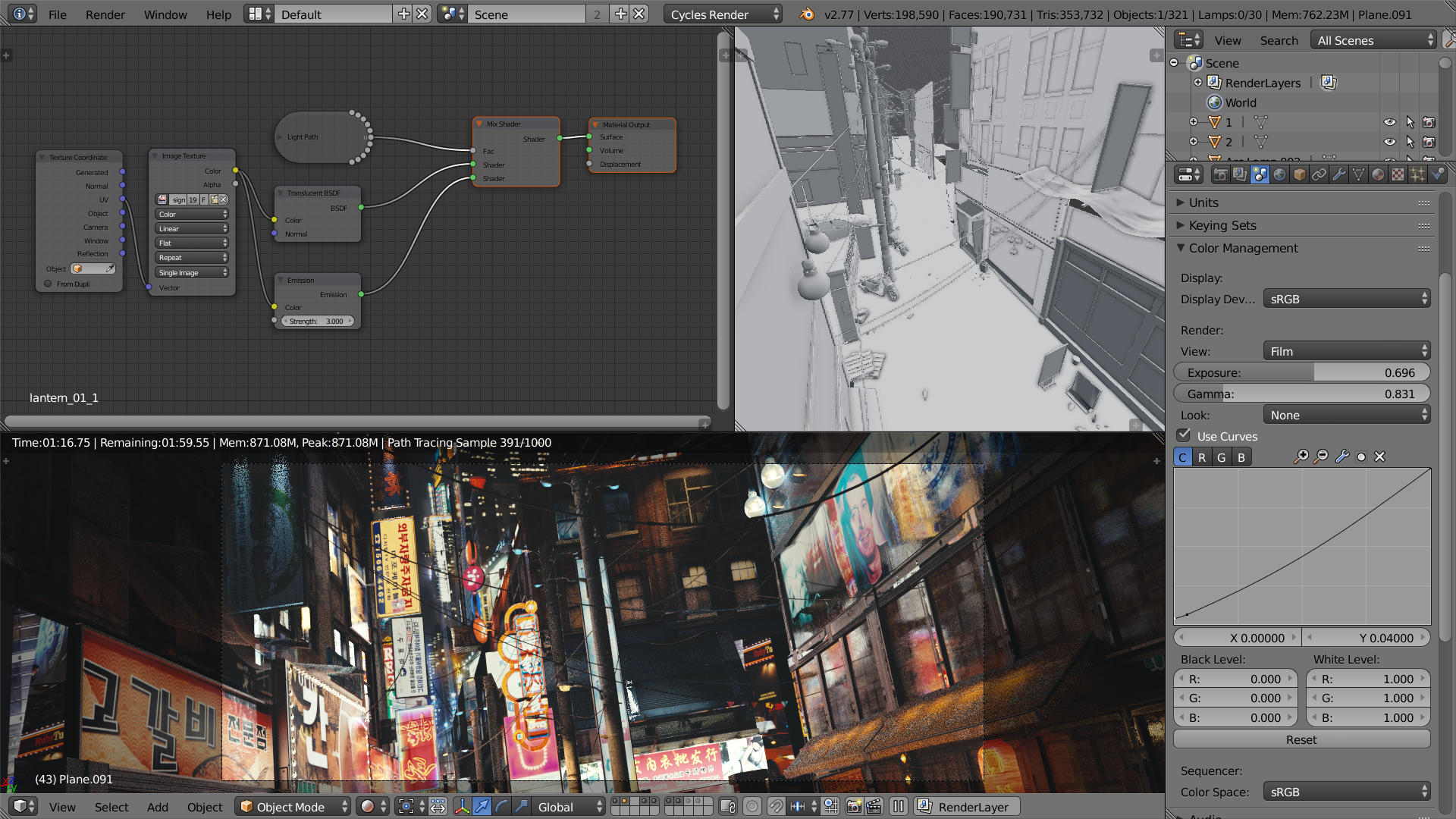Select the Material Output node
This screenshot has width=1456, height=819.
coord(628,124)
